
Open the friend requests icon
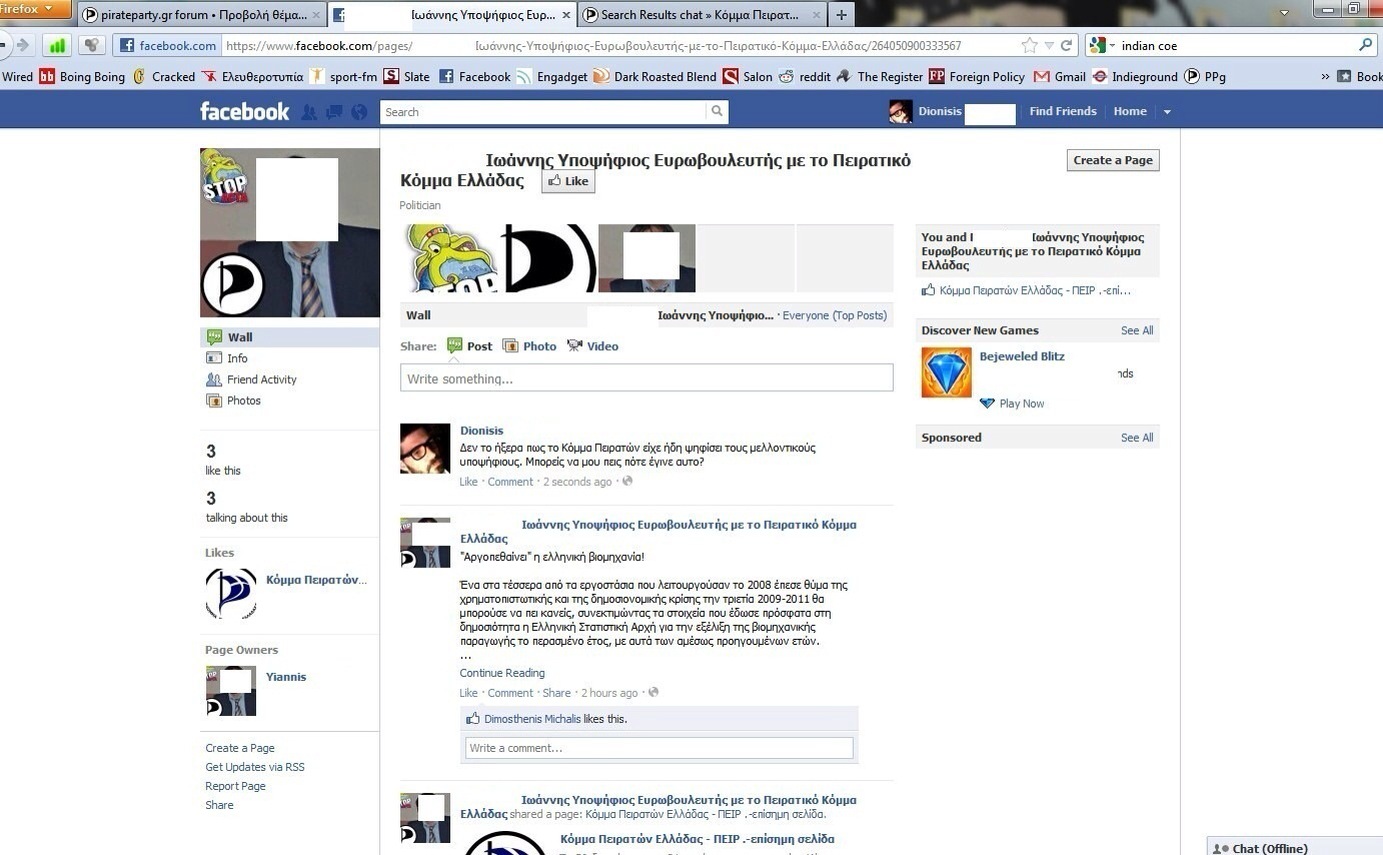point(310,112)
